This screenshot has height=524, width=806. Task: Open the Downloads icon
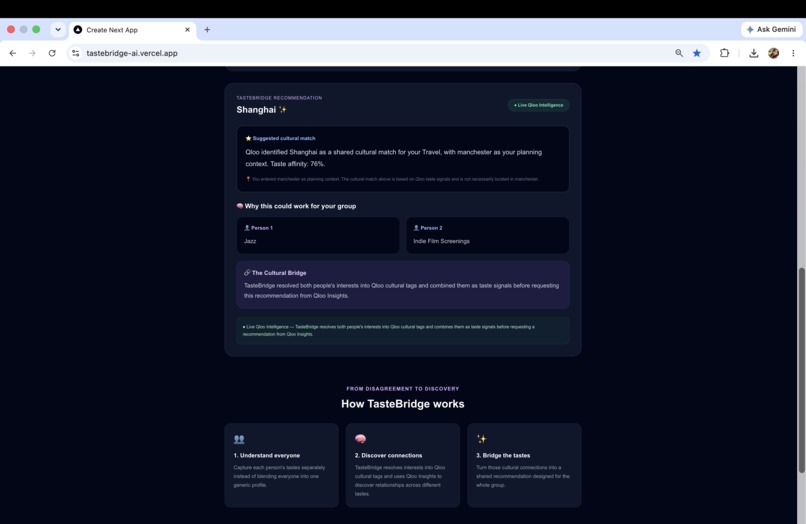pos(754,53)
